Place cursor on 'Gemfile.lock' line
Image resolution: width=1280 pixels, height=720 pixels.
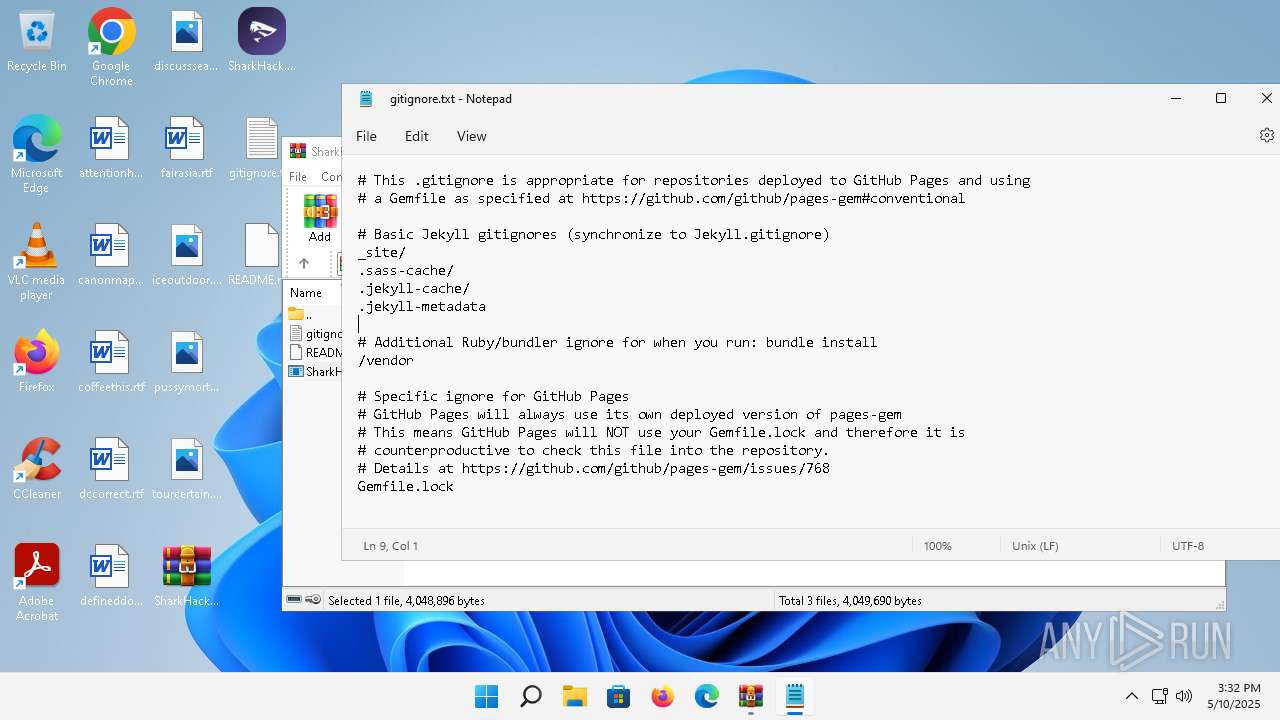coord(405,487)
